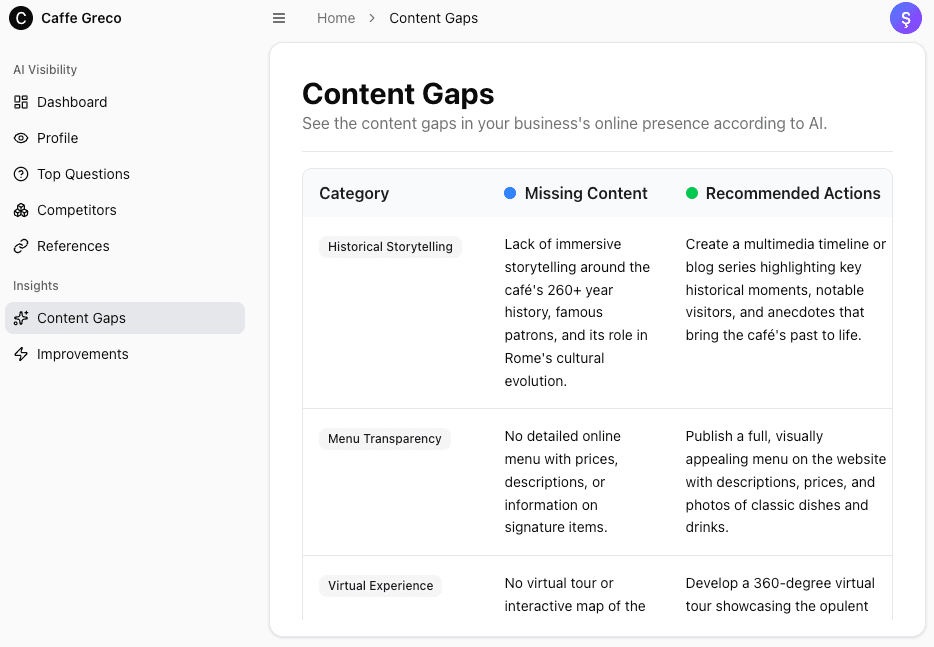
Task: Select the Menu Transparency category tag
Action: click(x=384, y=439)
